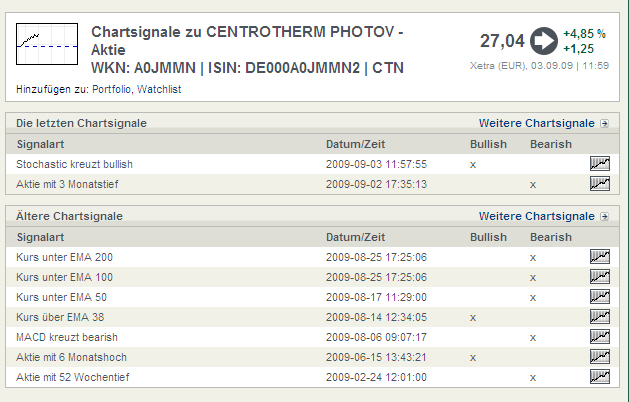
Task: Open chart icon for MACD kreuzt bearish
Action: pos(600,337)
